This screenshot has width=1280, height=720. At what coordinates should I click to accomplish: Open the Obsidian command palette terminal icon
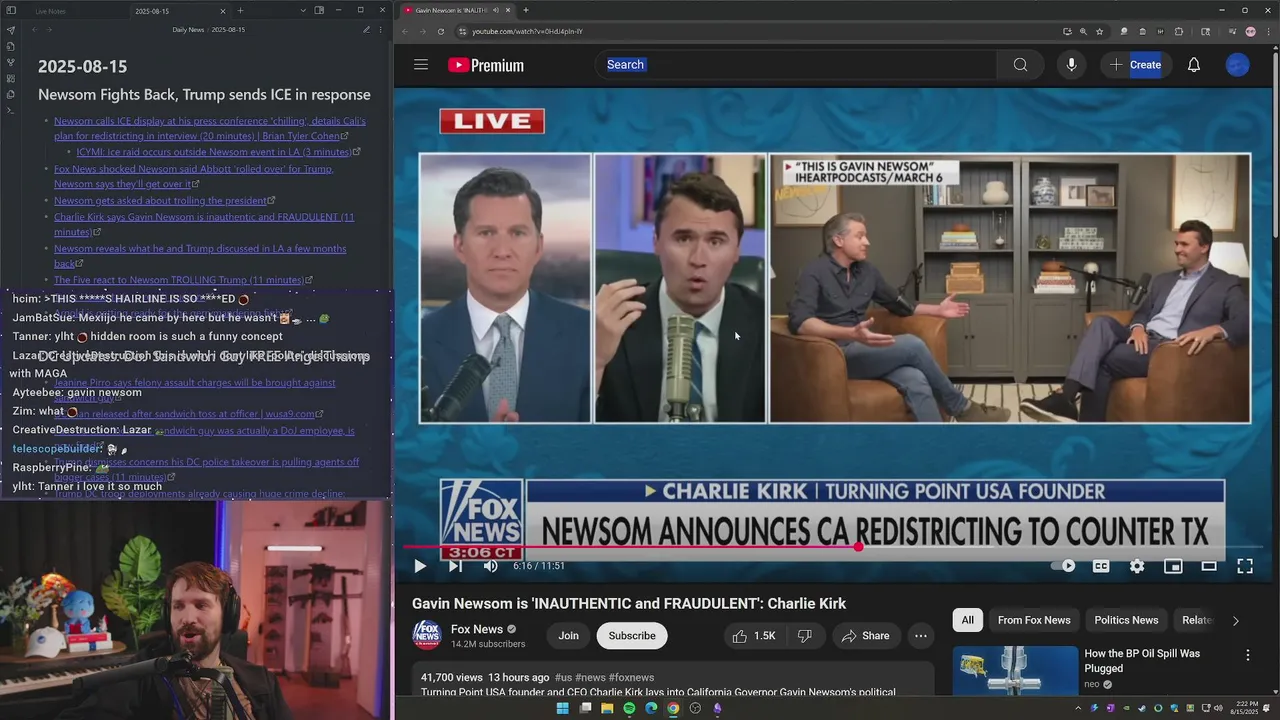pyautogui.click(x=11, y=110)
